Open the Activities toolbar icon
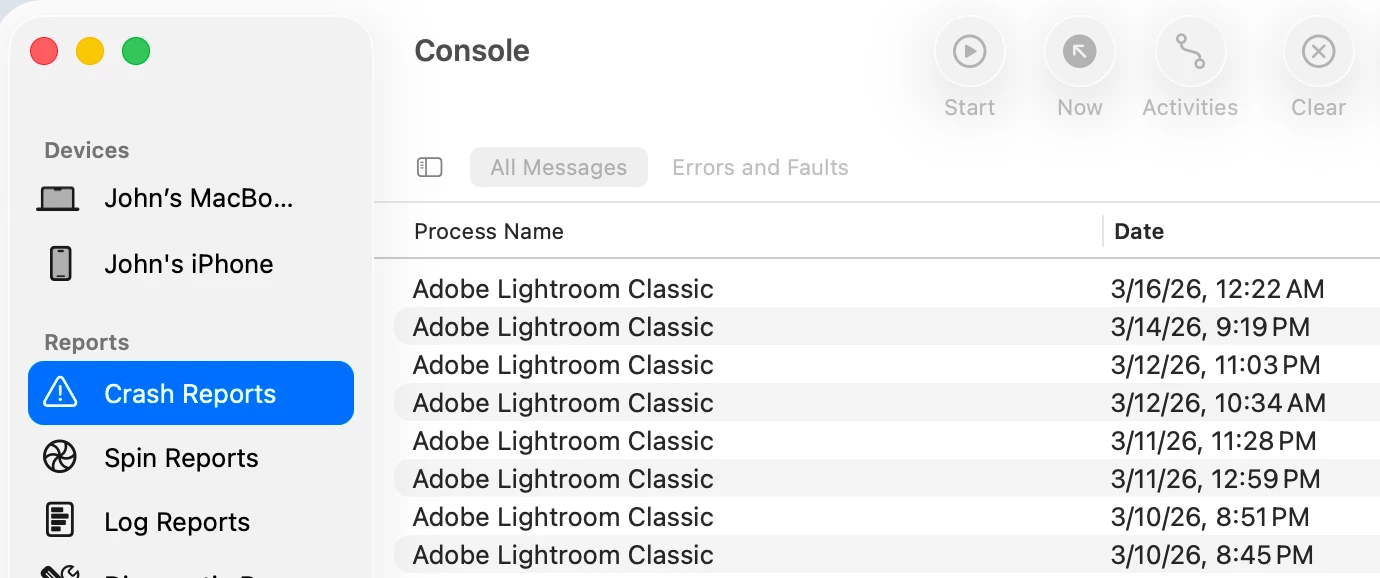Image resolution: width=1380 pixels, height=578 pixels. pyautogui.click(x=1189, y=51)
